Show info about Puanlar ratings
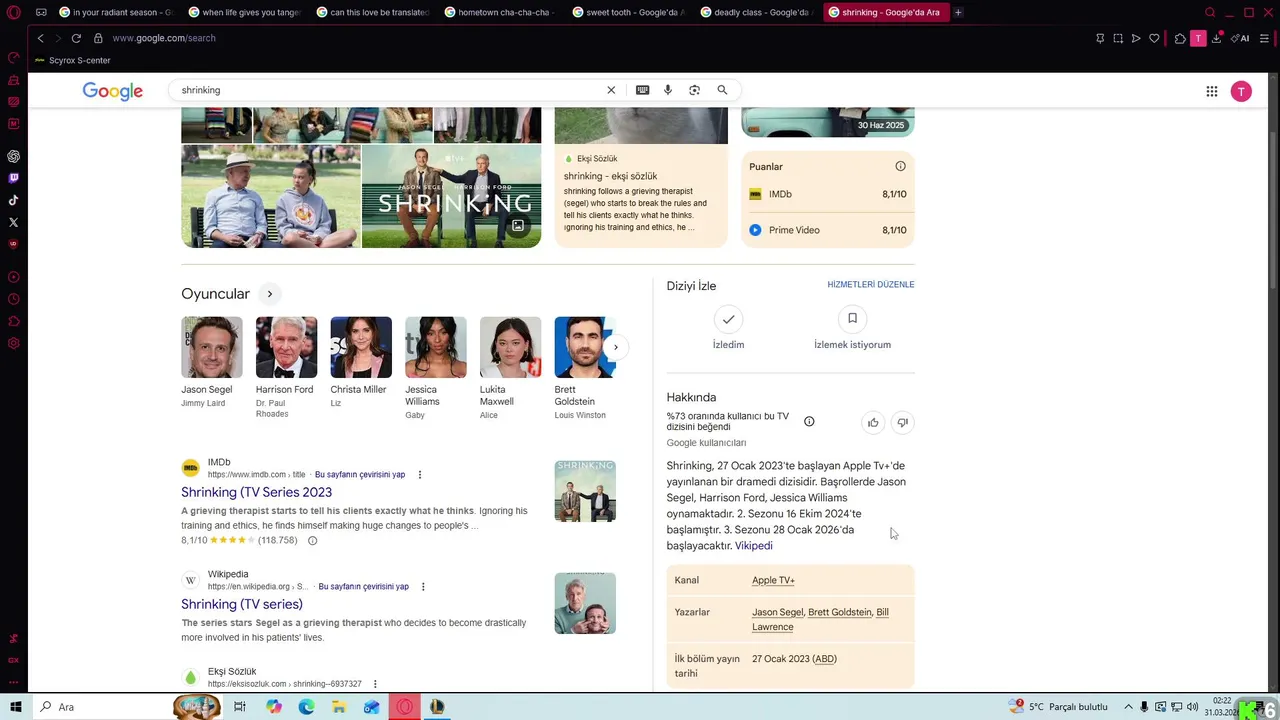1280x720 pixels. click(x=900, y=166)
